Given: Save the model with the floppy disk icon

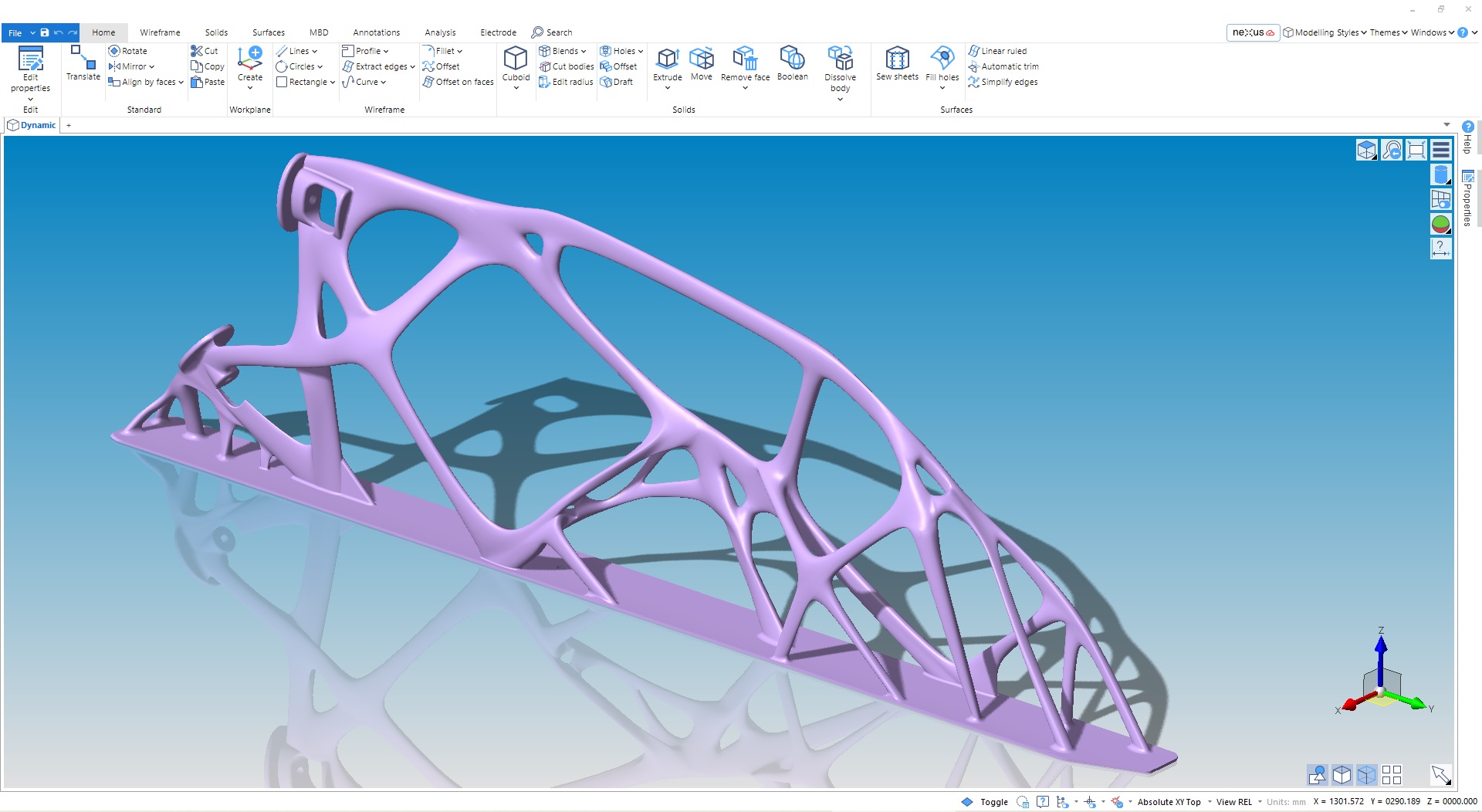Looking at the screenshot, I should [45, 32].
